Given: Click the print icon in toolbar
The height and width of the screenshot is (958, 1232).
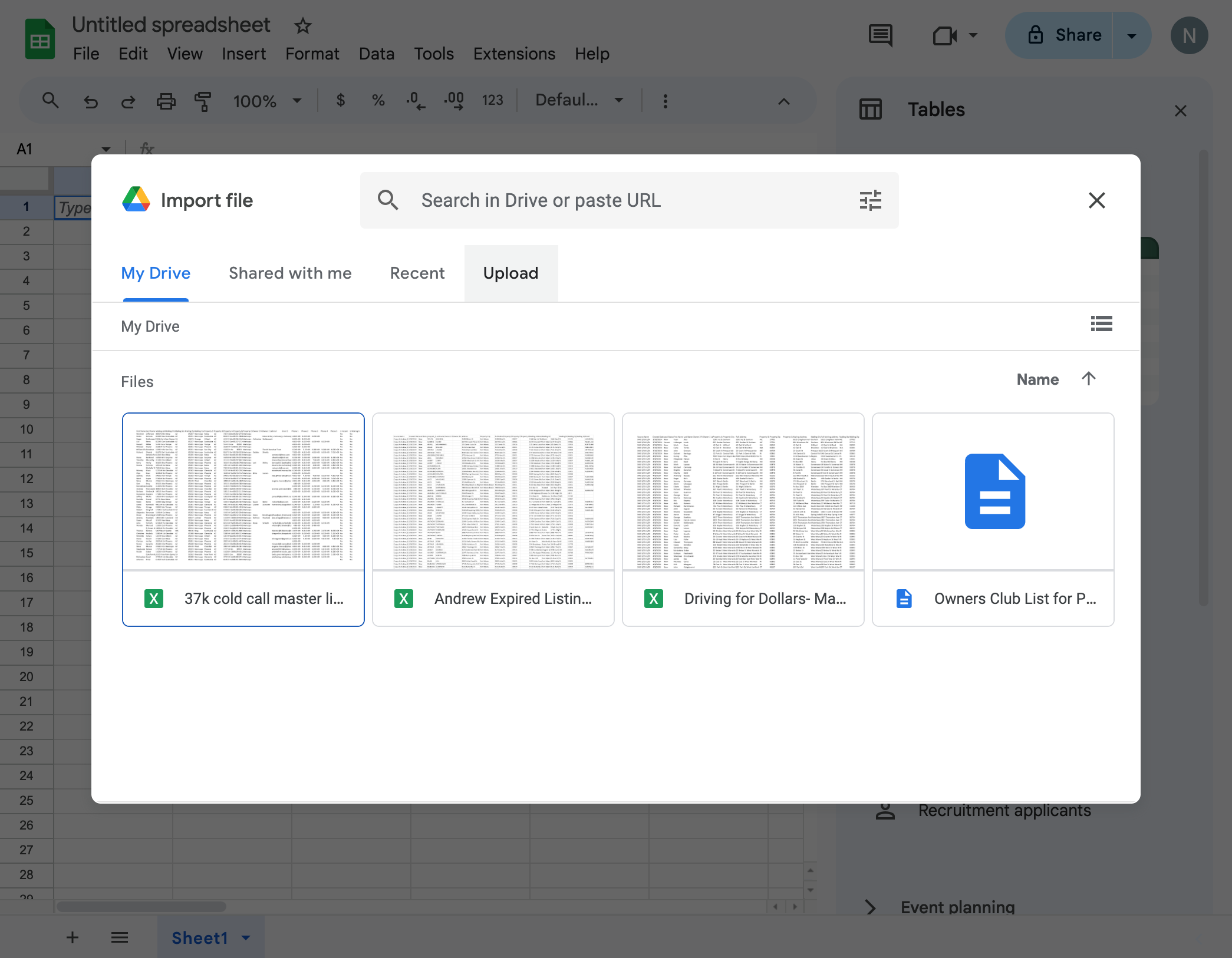Looking at the screenshot, I should (x=166, y=101).
